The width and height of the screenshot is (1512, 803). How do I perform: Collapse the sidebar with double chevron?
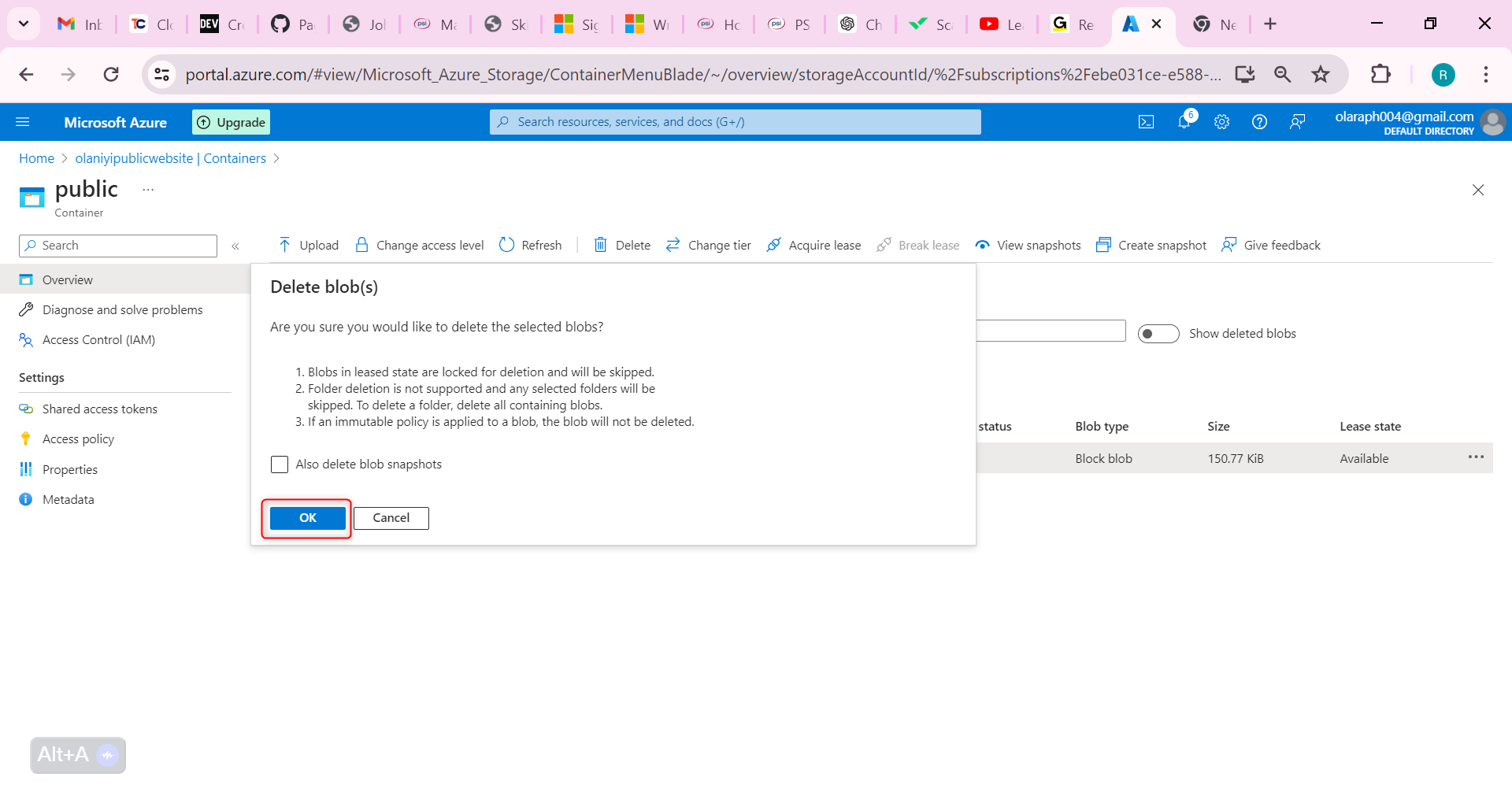(x=235, y=246)
